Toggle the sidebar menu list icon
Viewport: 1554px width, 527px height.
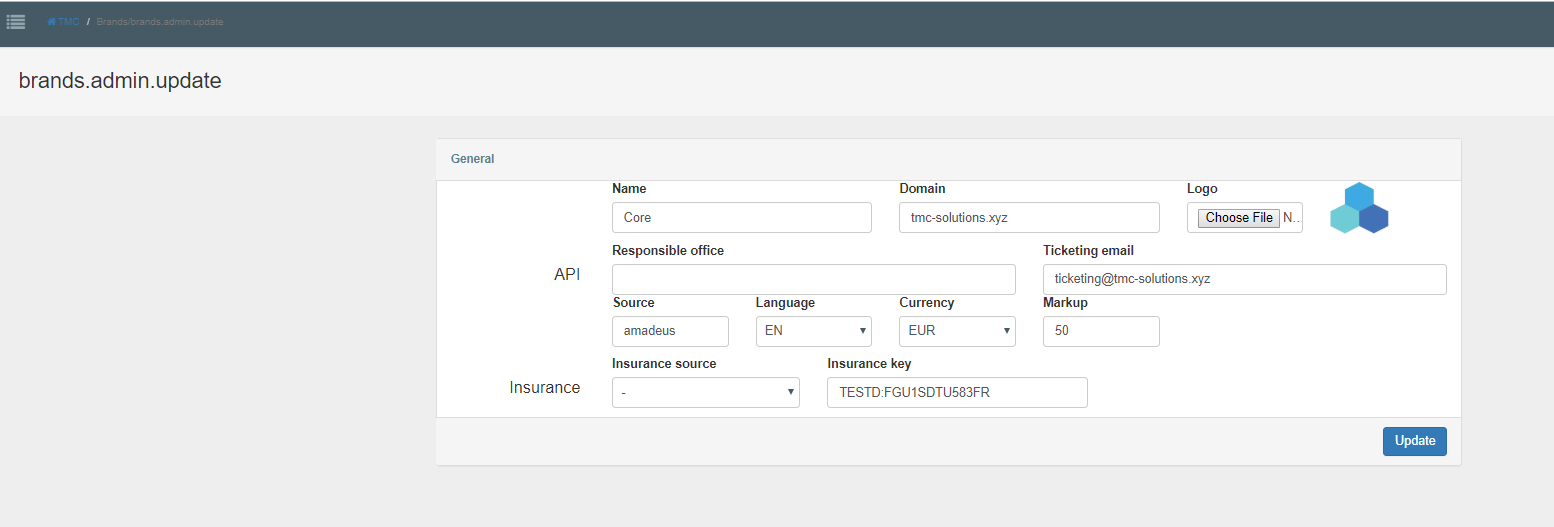click(x=16, y=21)
